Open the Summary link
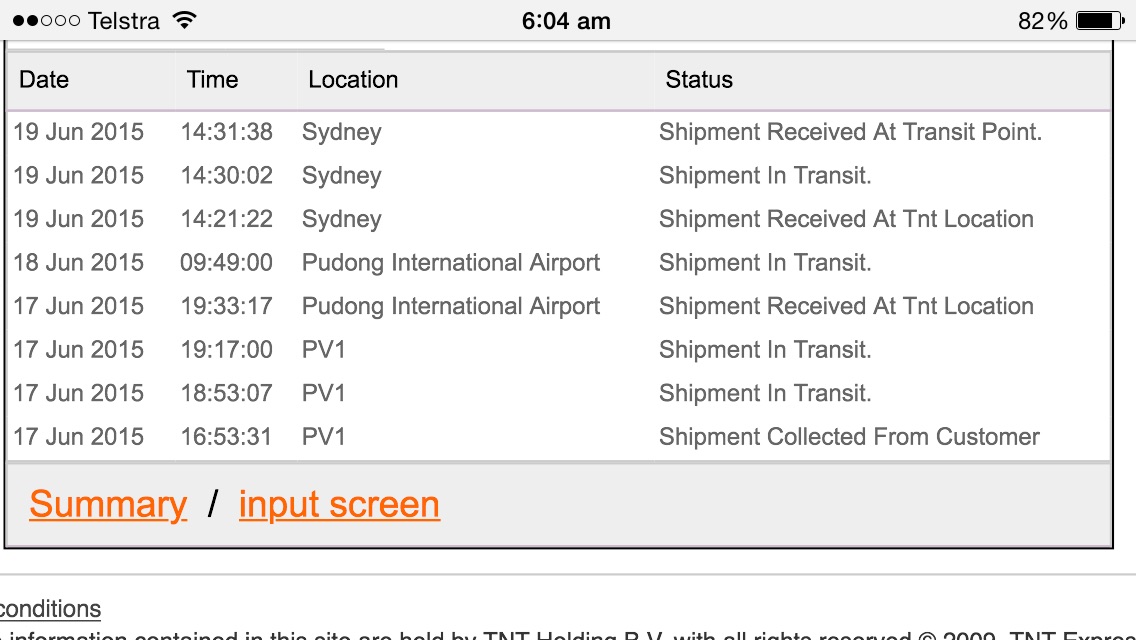 (108, 505)
